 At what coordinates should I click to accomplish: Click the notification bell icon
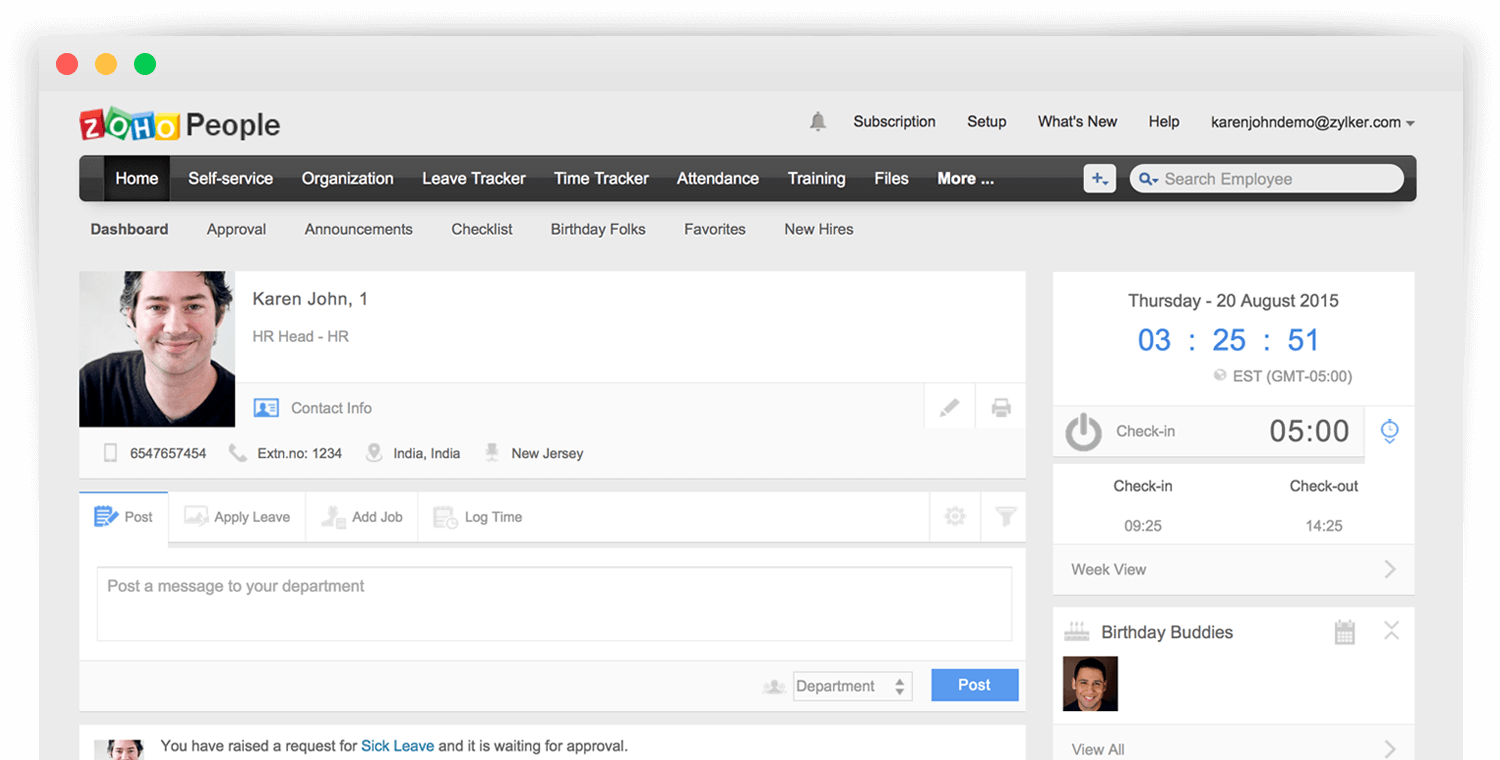click(x=817, y=122)
